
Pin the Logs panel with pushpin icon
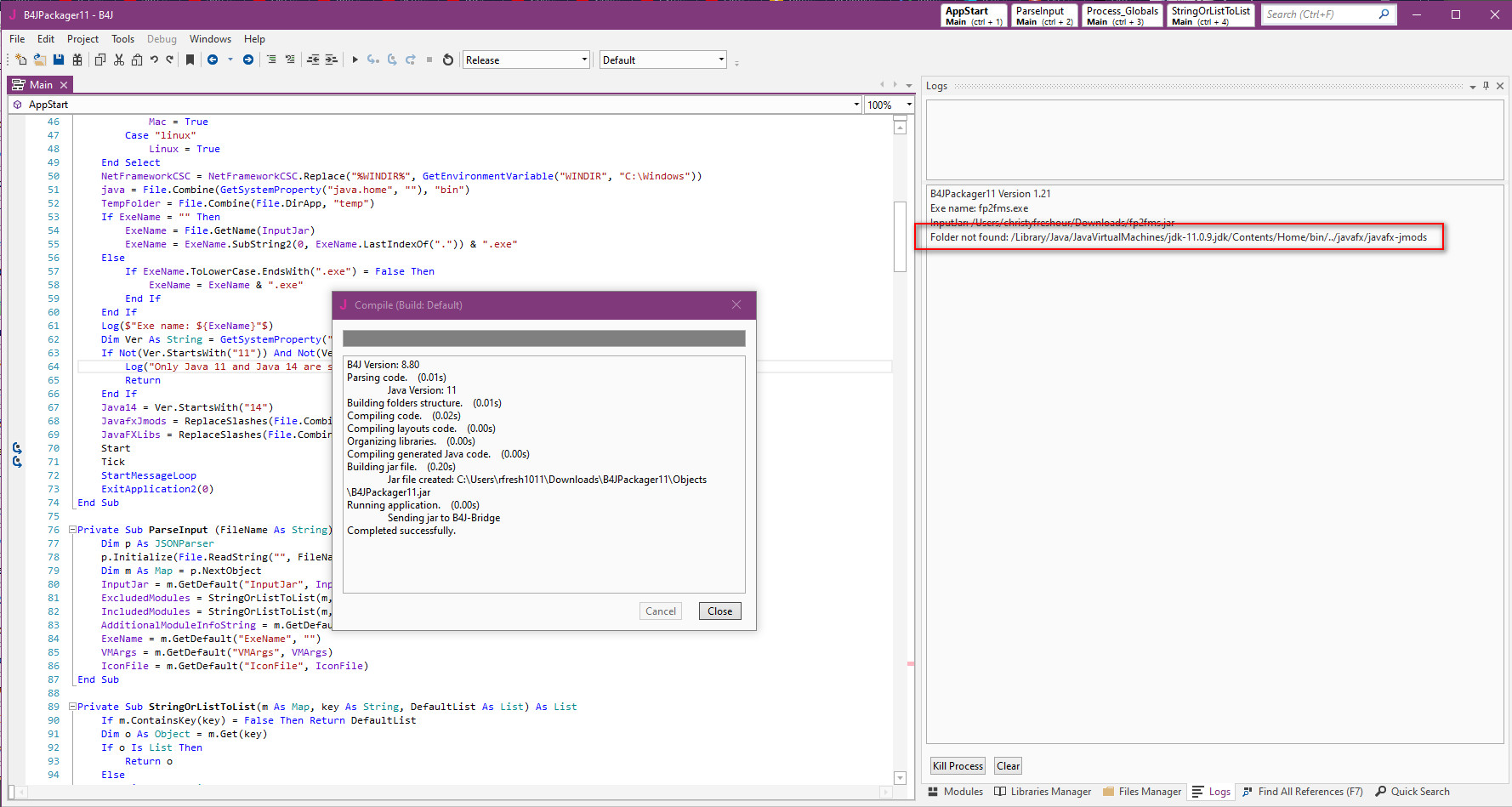tap(1486, 86)
